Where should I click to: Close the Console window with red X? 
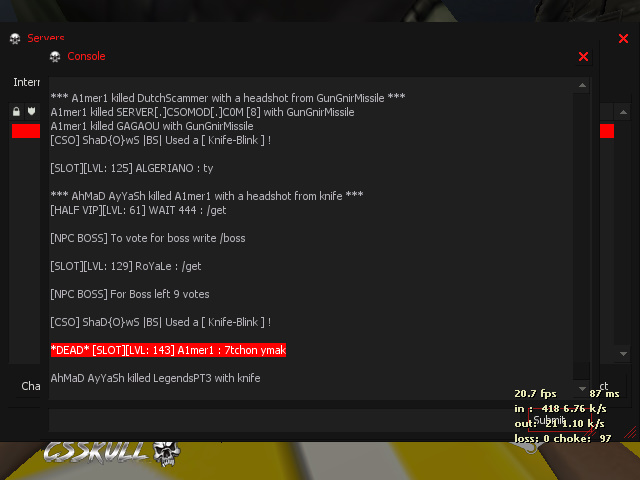click(583, 56)
